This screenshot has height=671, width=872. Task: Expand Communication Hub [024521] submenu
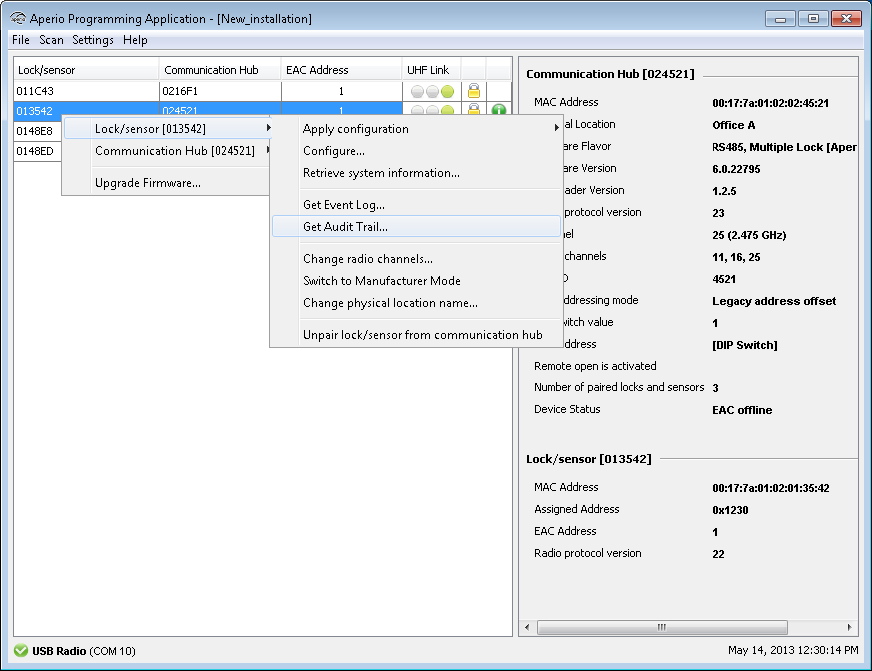pyautogui.click(x=167, y=151)
